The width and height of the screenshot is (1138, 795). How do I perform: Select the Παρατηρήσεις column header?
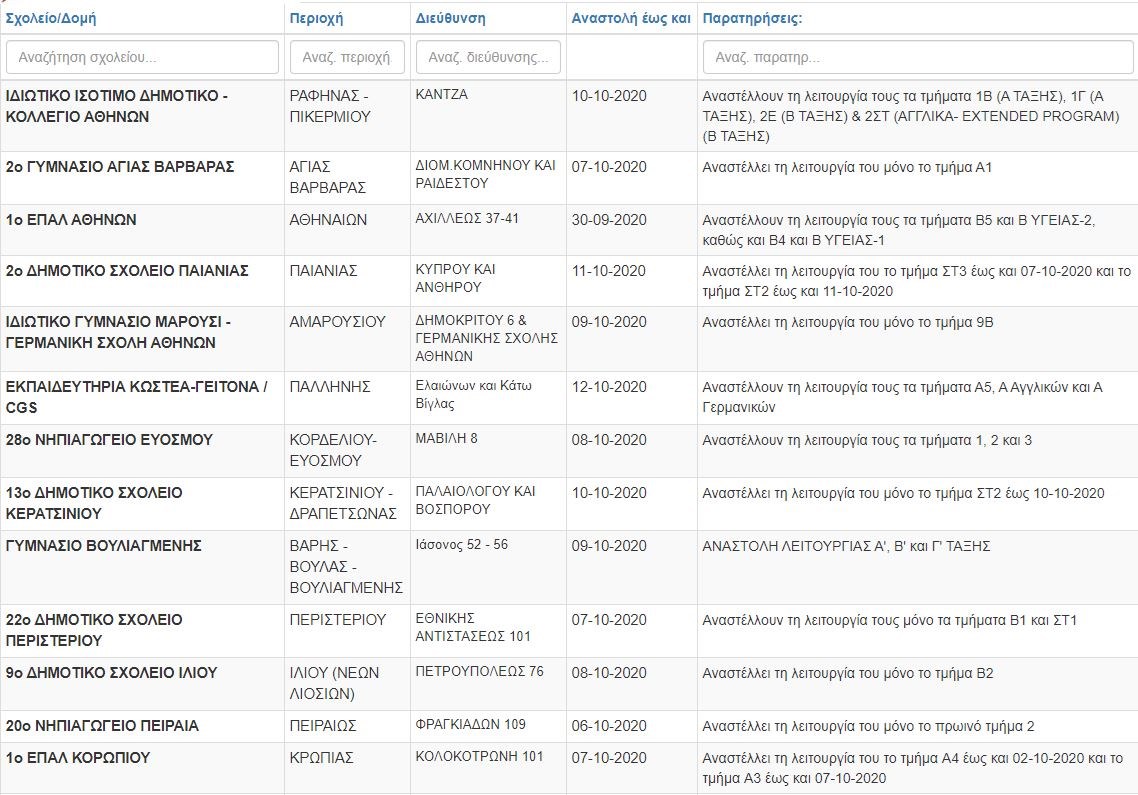(752, 19)
